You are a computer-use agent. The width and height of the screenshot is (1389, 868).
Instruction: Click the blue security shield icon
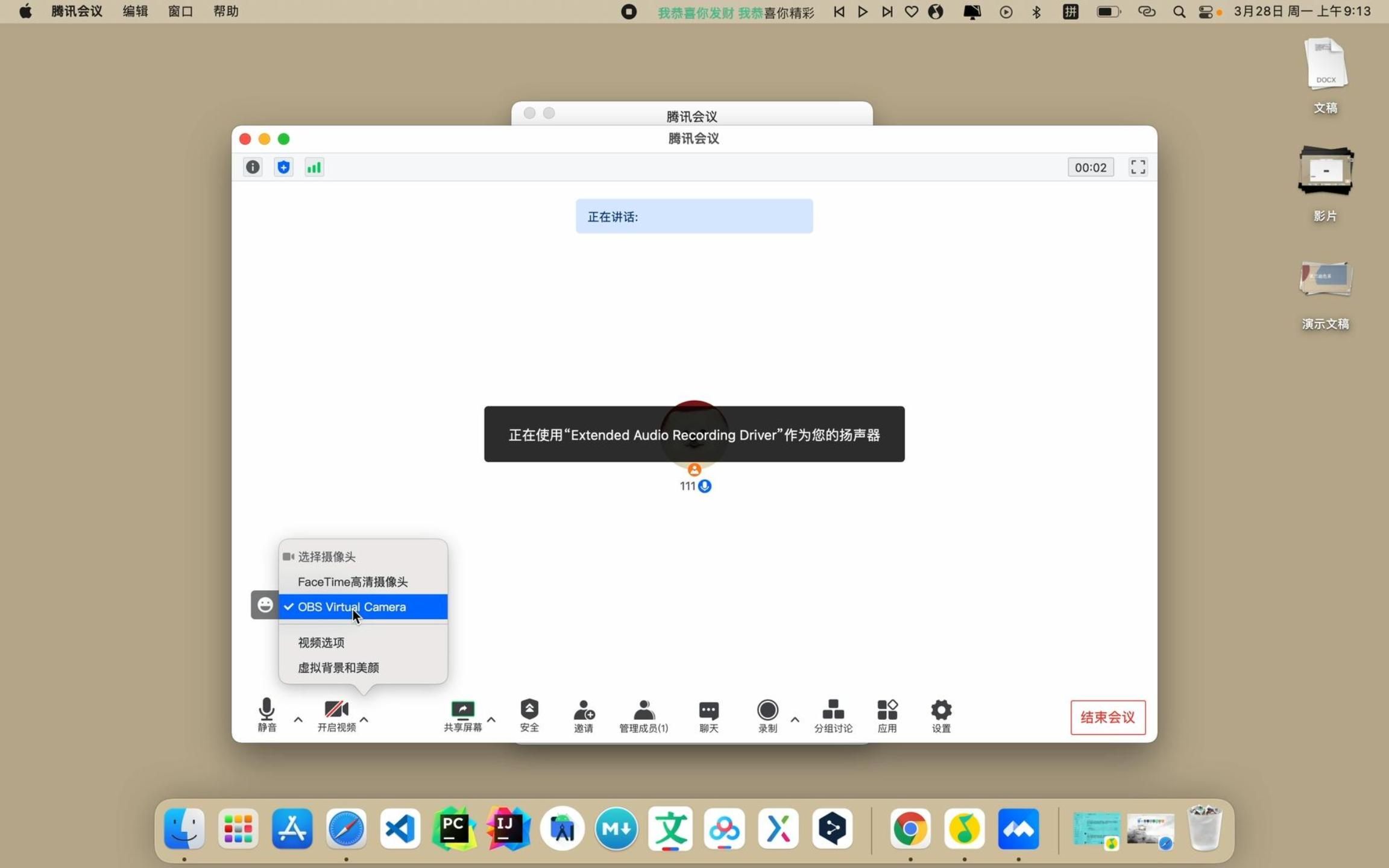point(283,167)
